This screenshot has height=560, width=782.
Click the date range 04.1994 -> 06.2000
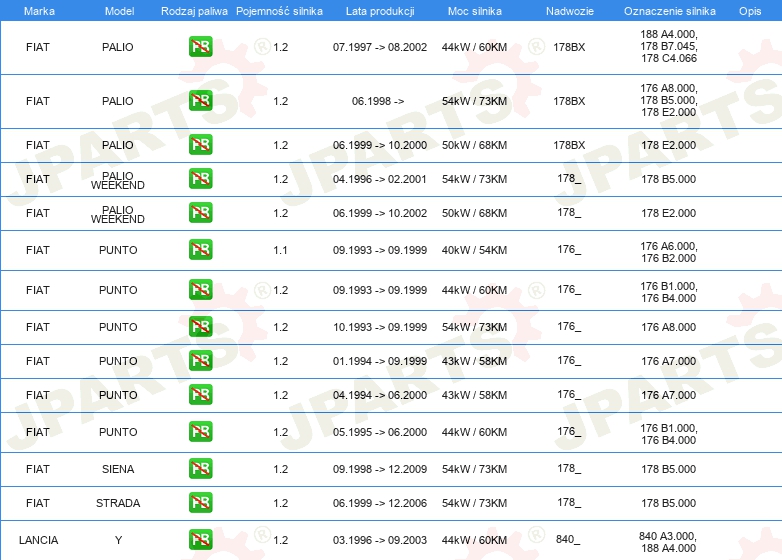pyautogui.click(x=380, y=395)
